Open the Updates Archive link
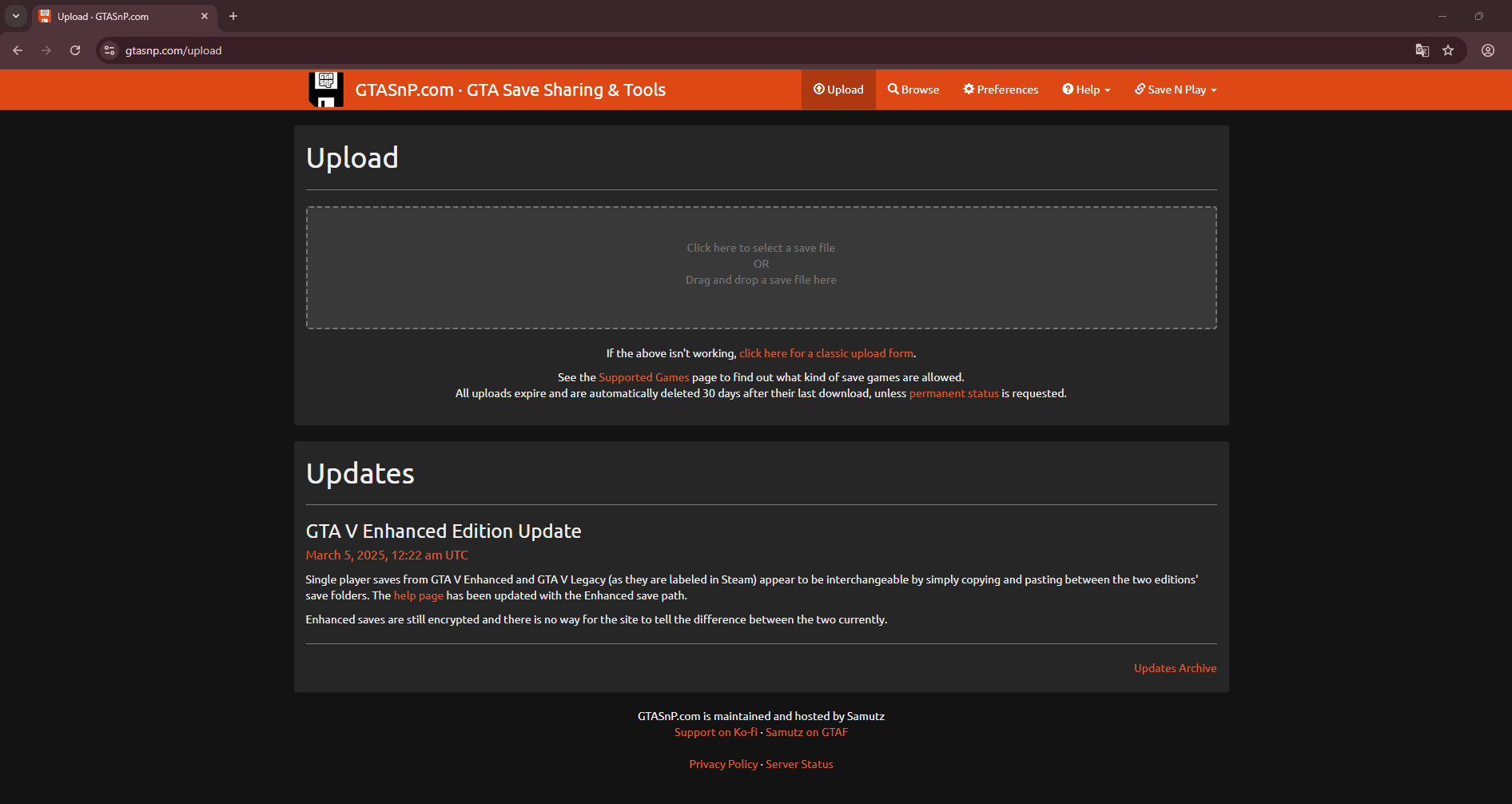The width and height of the screenshot is (1512, 804). [x=1175, y=668]
